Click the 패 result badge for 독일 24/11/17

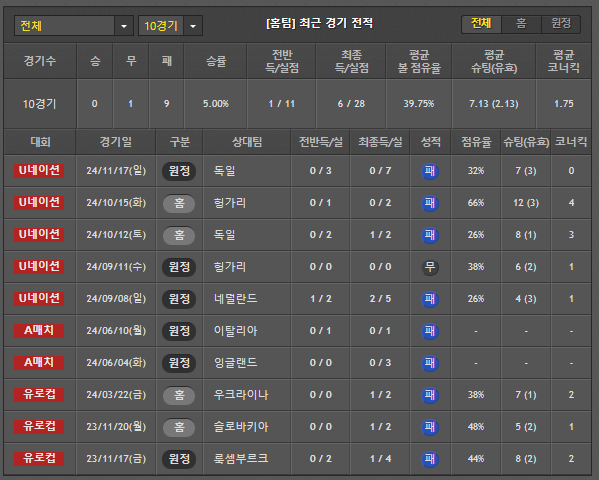(x=430, y=171)
